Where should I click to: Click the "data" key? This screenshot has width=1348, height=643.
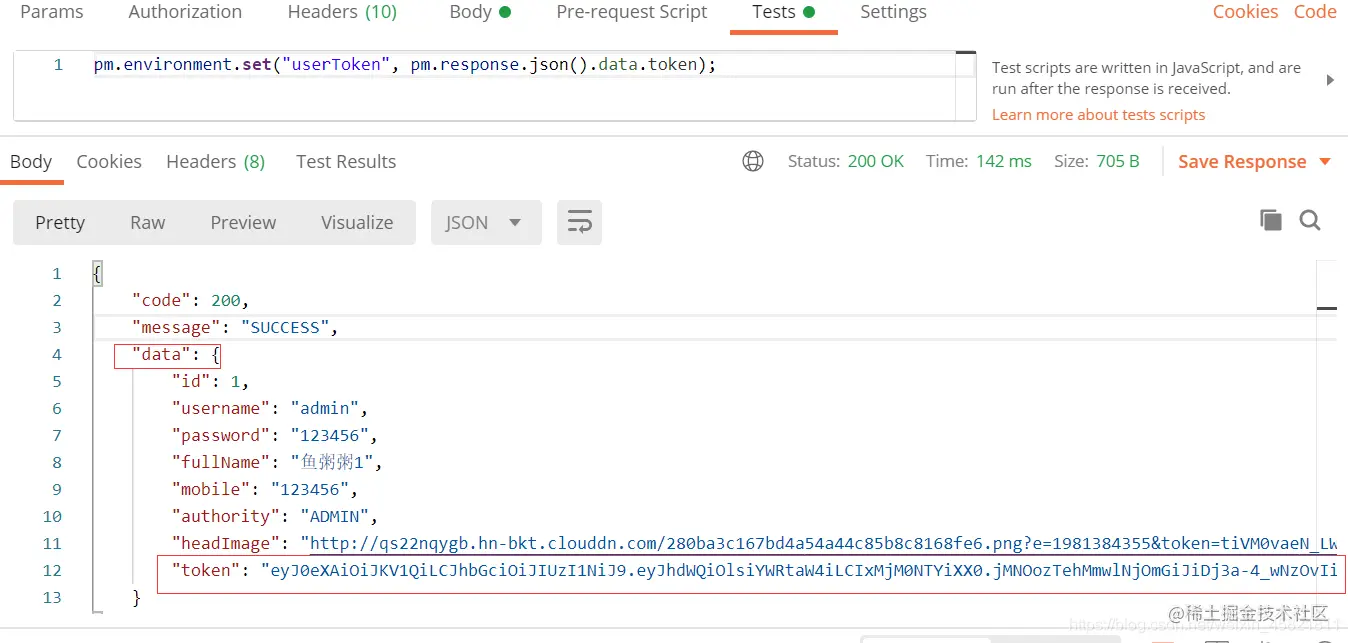[161, 355]
